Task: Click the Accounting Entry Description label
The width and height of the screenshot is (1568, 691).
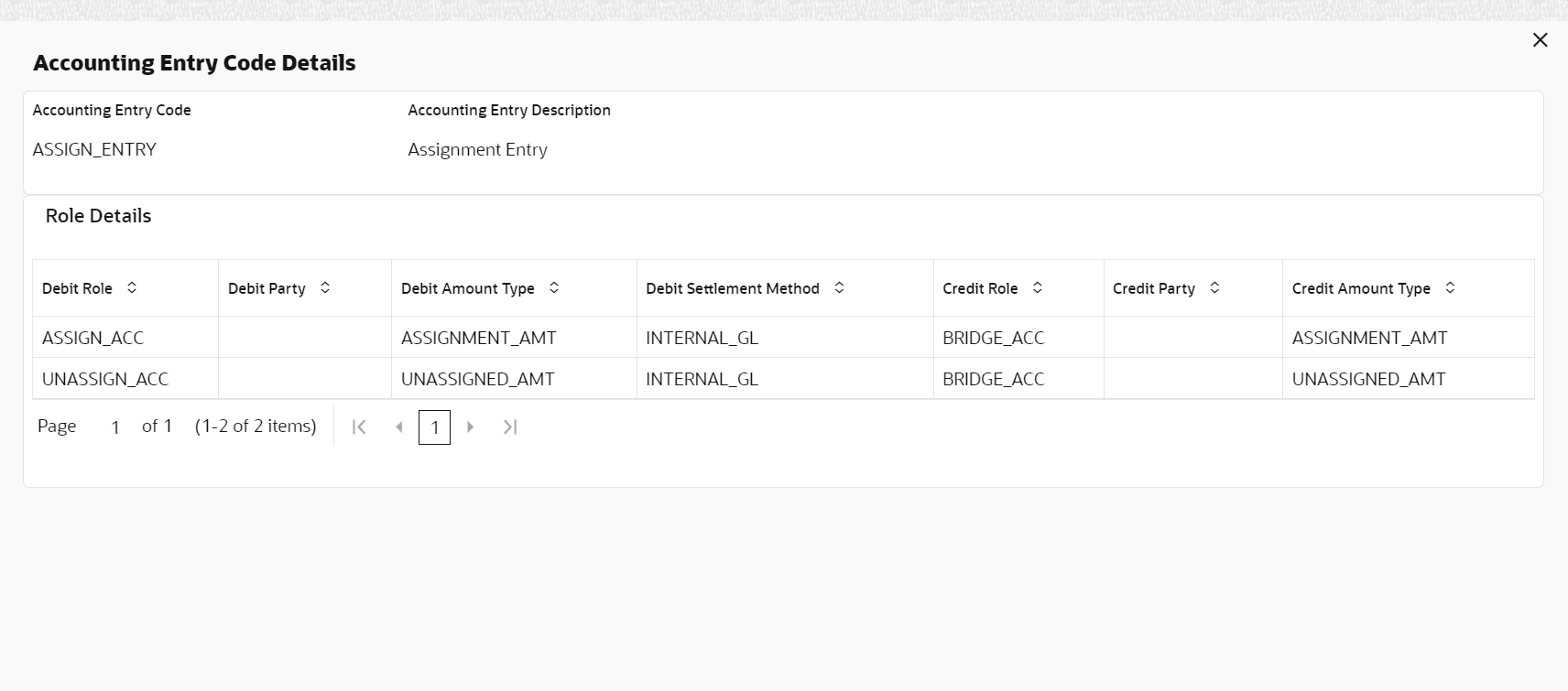Action: coord(509,110)
